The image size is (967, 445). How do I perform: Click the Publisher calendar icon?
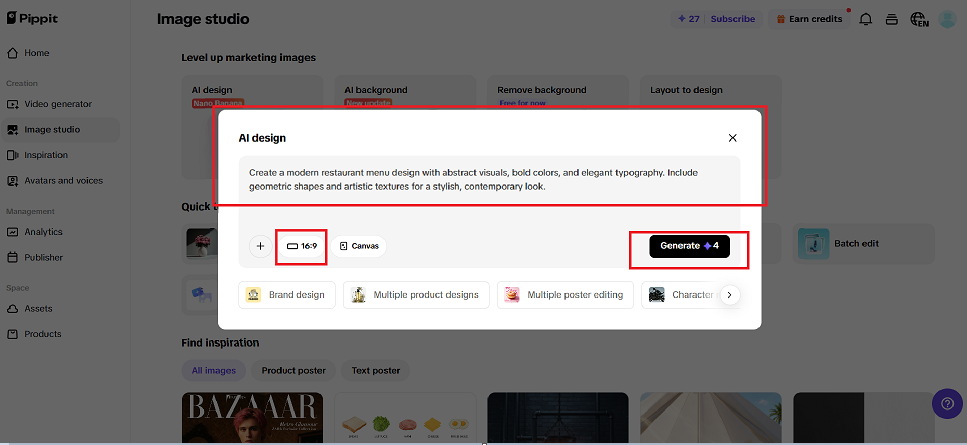(x=12, y=257)
